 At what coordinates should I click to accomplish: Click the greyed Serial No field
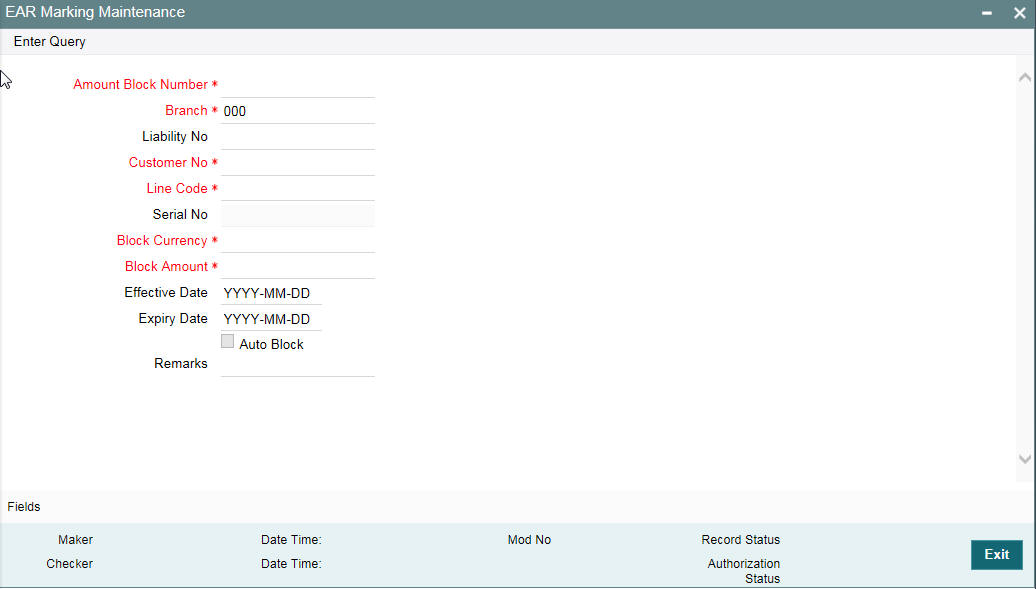(297, 215)
